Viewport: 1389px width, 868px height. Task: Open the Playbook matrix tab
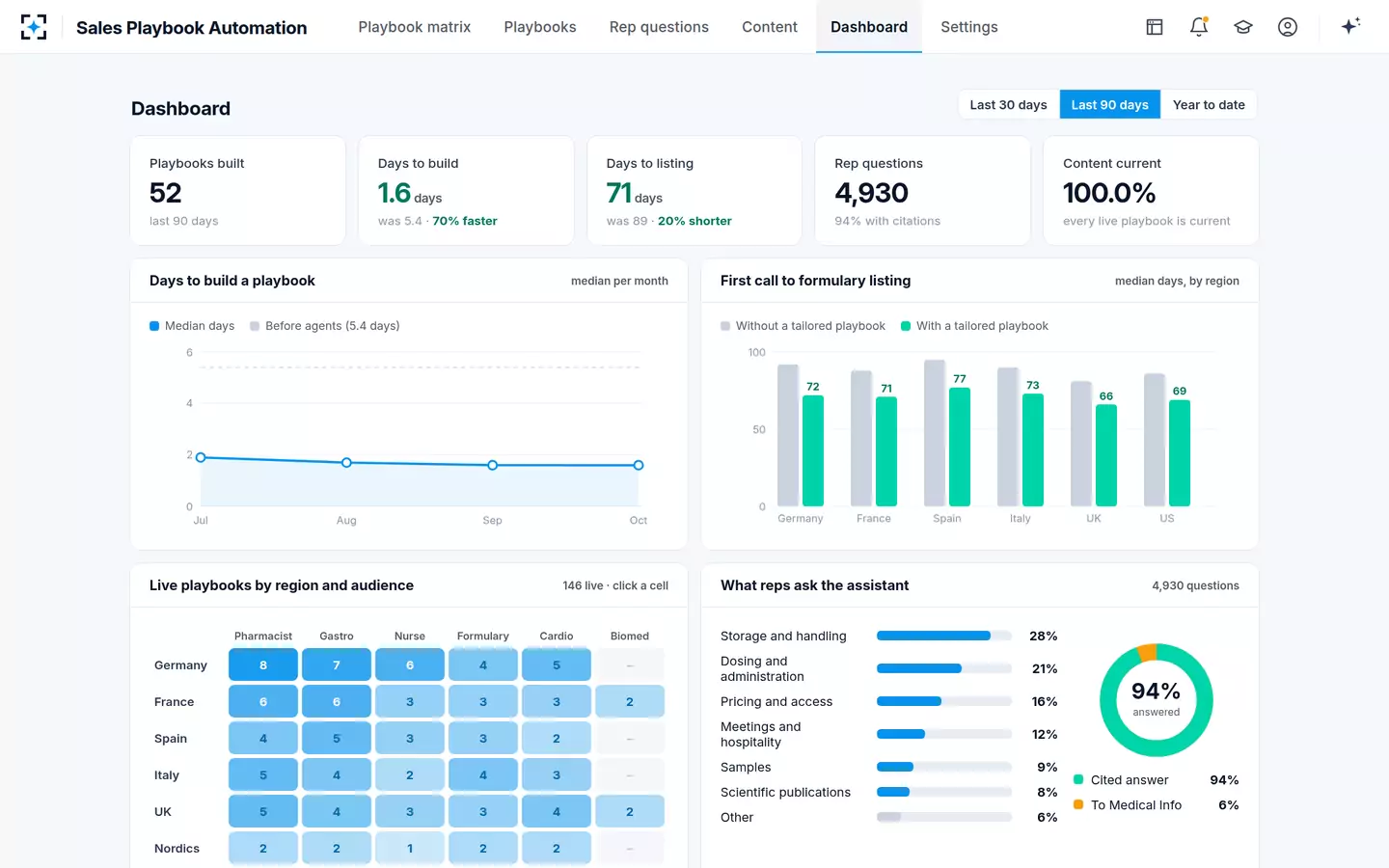coord(415,27)
